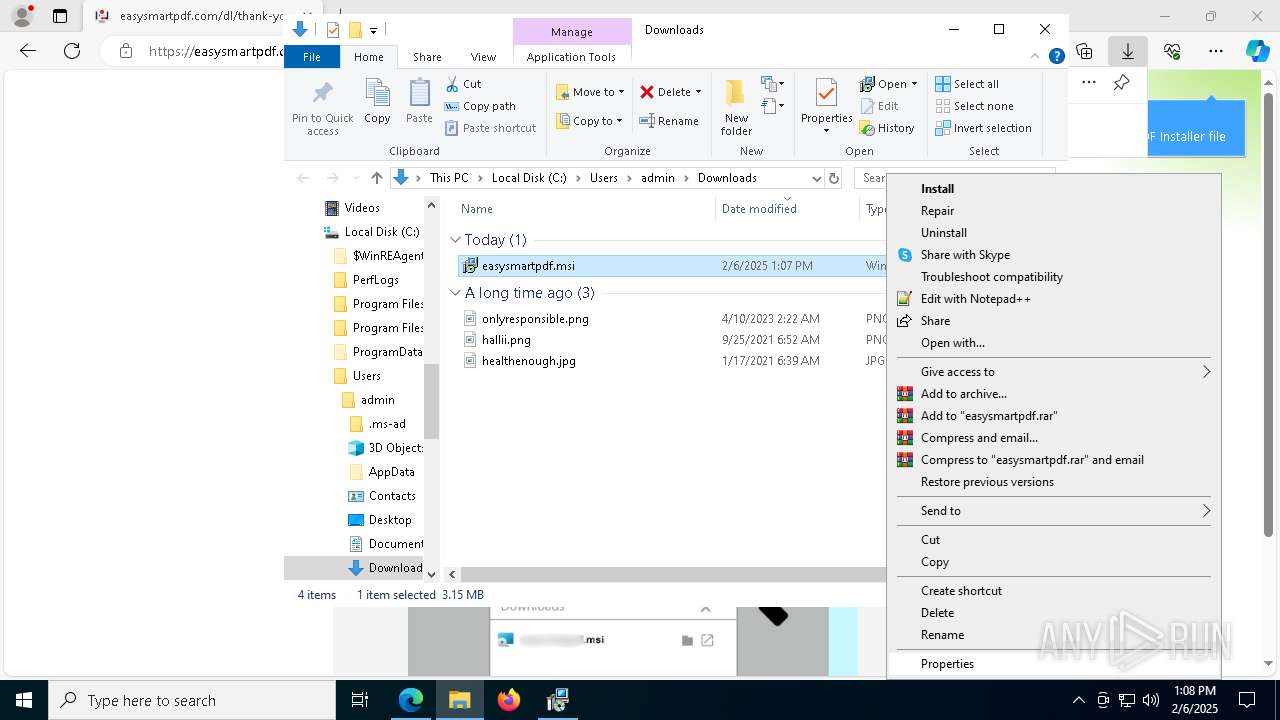Select the hallii.png file
Viewport: 1280px width, 720px height.
[x=506, y=340]
